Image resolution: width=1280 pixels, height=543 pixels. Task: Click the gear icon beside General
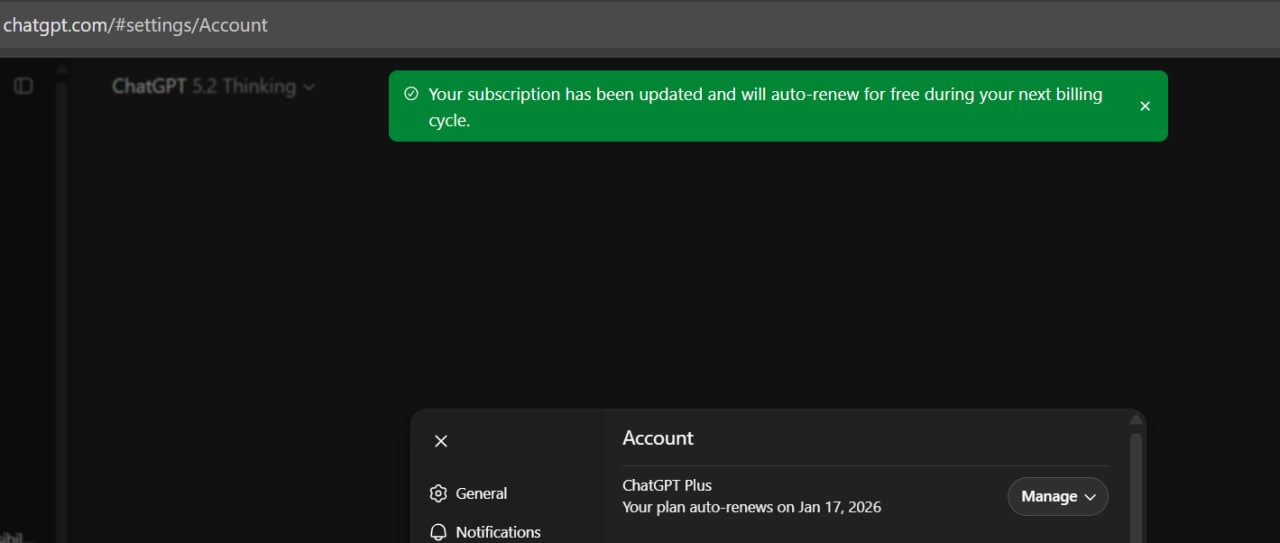[x=438, y=493]
